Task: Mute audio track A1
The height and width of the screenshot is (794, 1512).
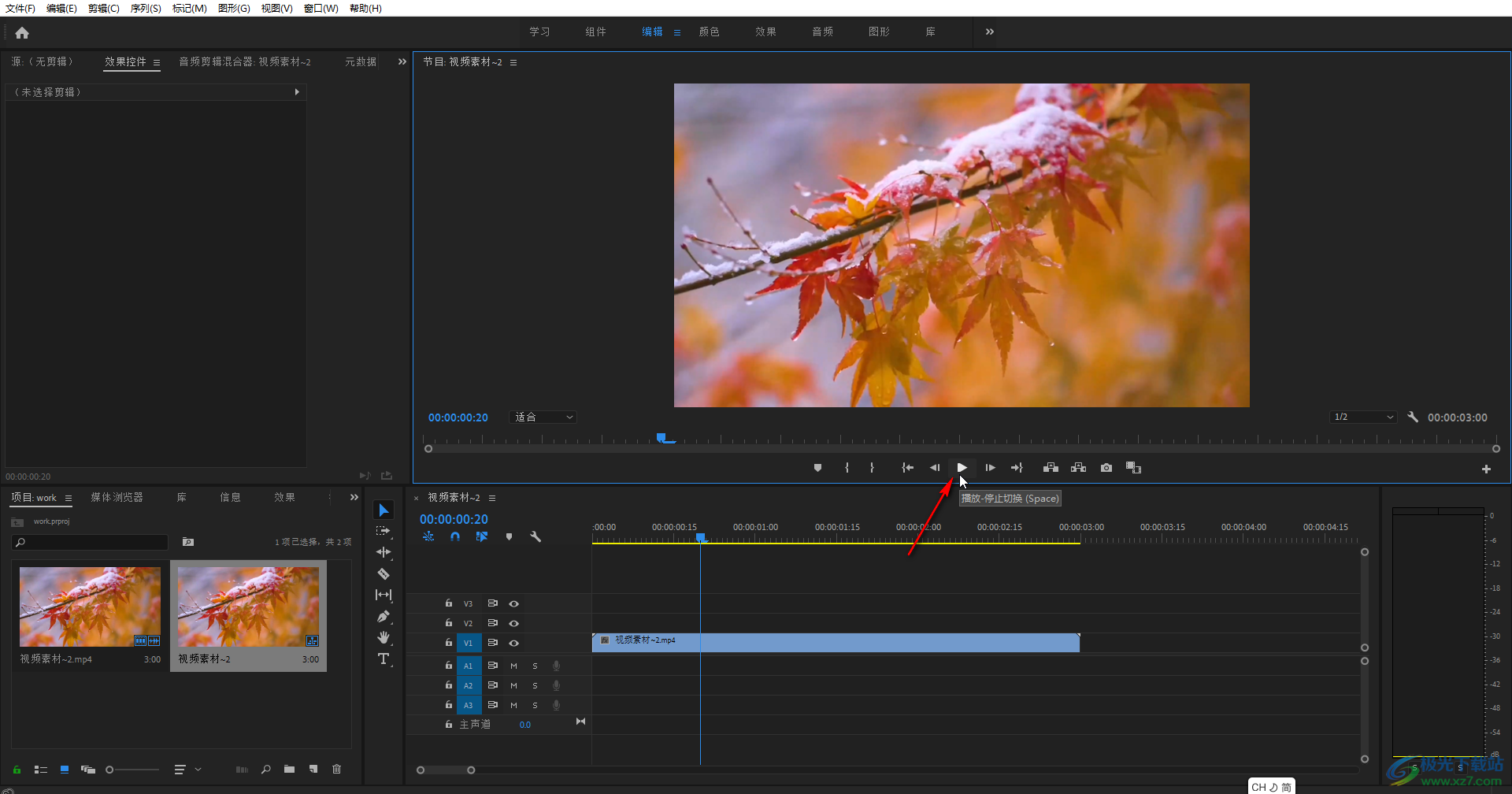Action: point(513,666)
